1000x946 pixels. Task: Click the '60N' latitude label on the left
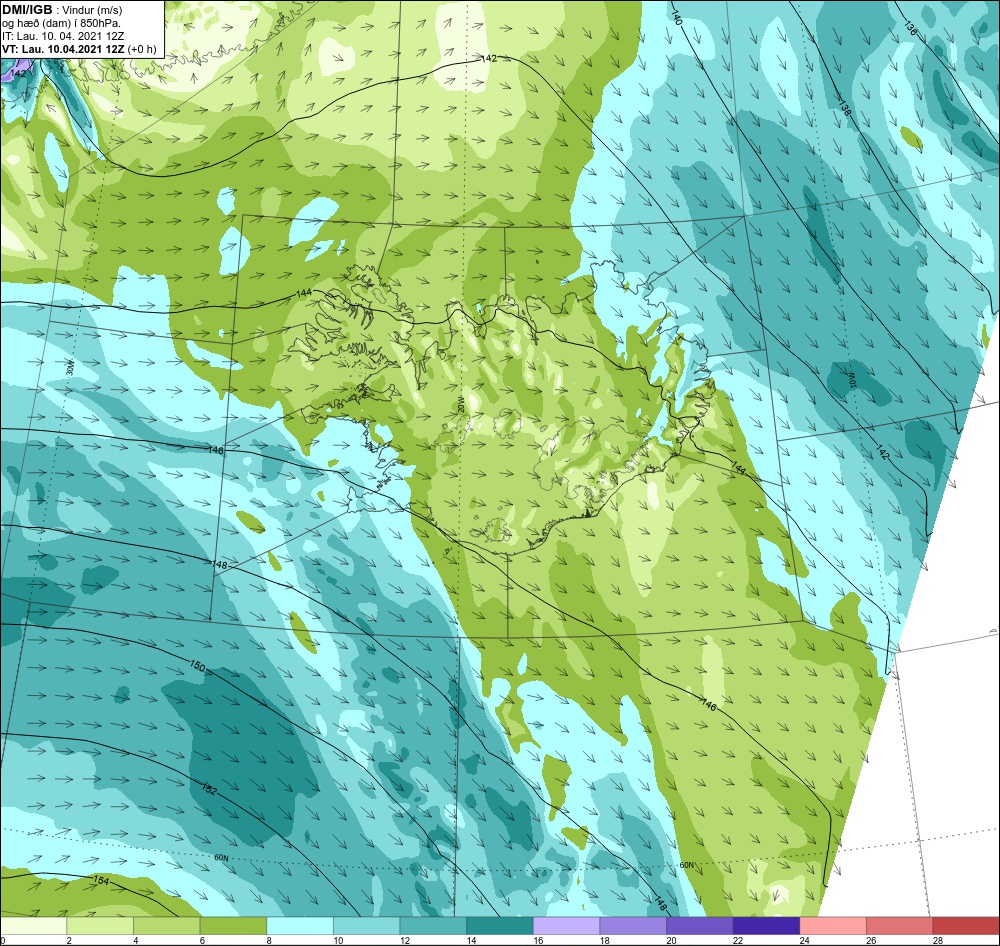coord(221,857)
